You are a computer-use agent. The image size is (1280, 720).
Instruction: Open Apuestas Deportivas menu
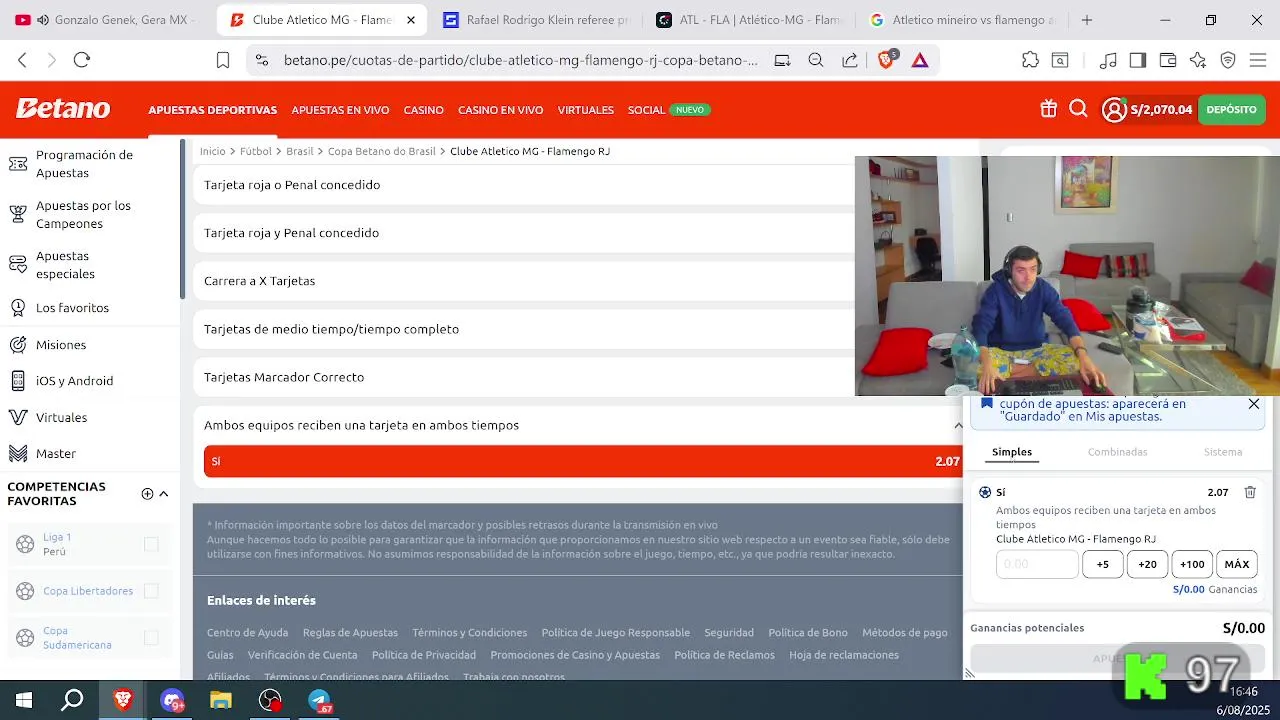point(212,110)
